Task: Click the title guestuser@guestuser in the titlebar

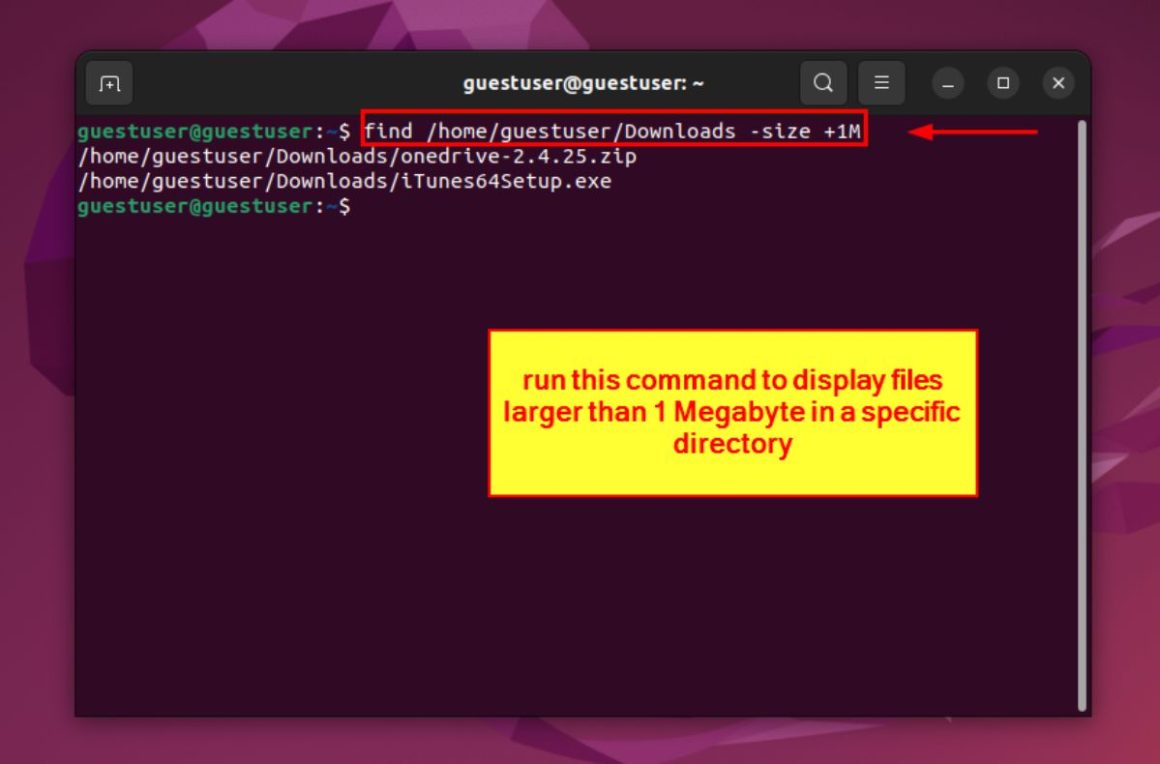Action: 583,83
